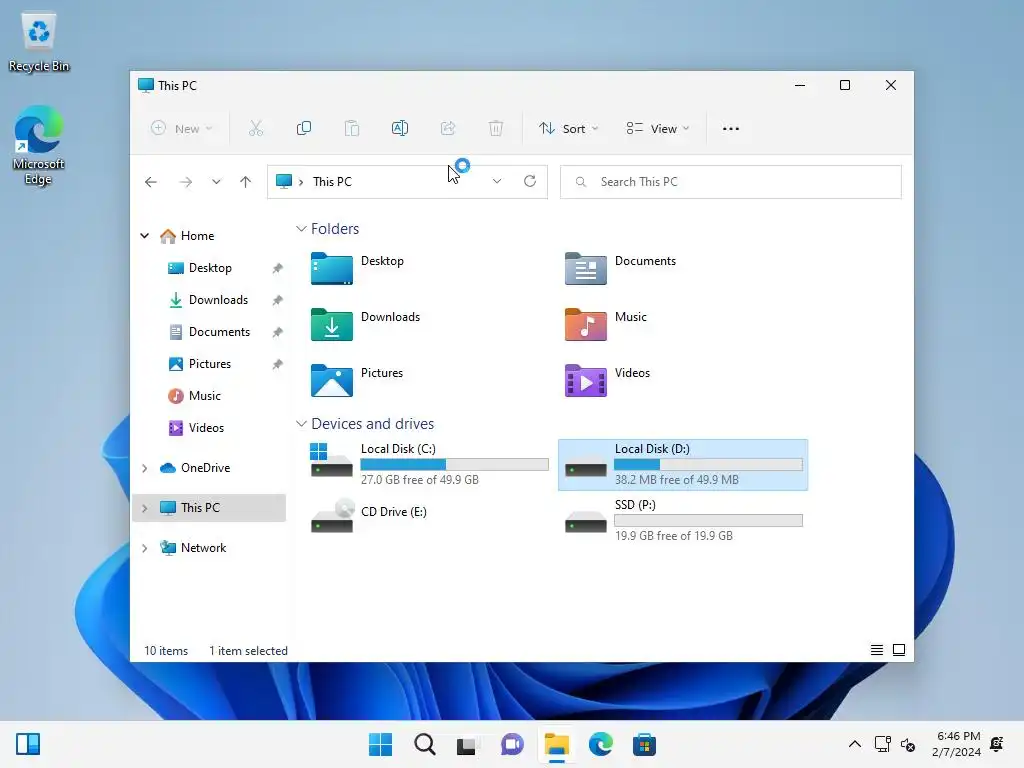The height and width of the screenshot is (768, 1024).
Task: Open the Videos folder in Folders section
Action: pyautogui.click(x=585, y=381)
